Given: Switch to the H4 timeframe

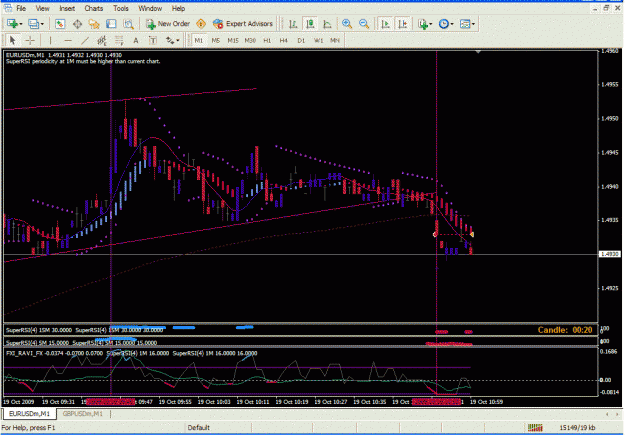Looking at the screenshot, I should pyautogui.click(x=283, y=40).
